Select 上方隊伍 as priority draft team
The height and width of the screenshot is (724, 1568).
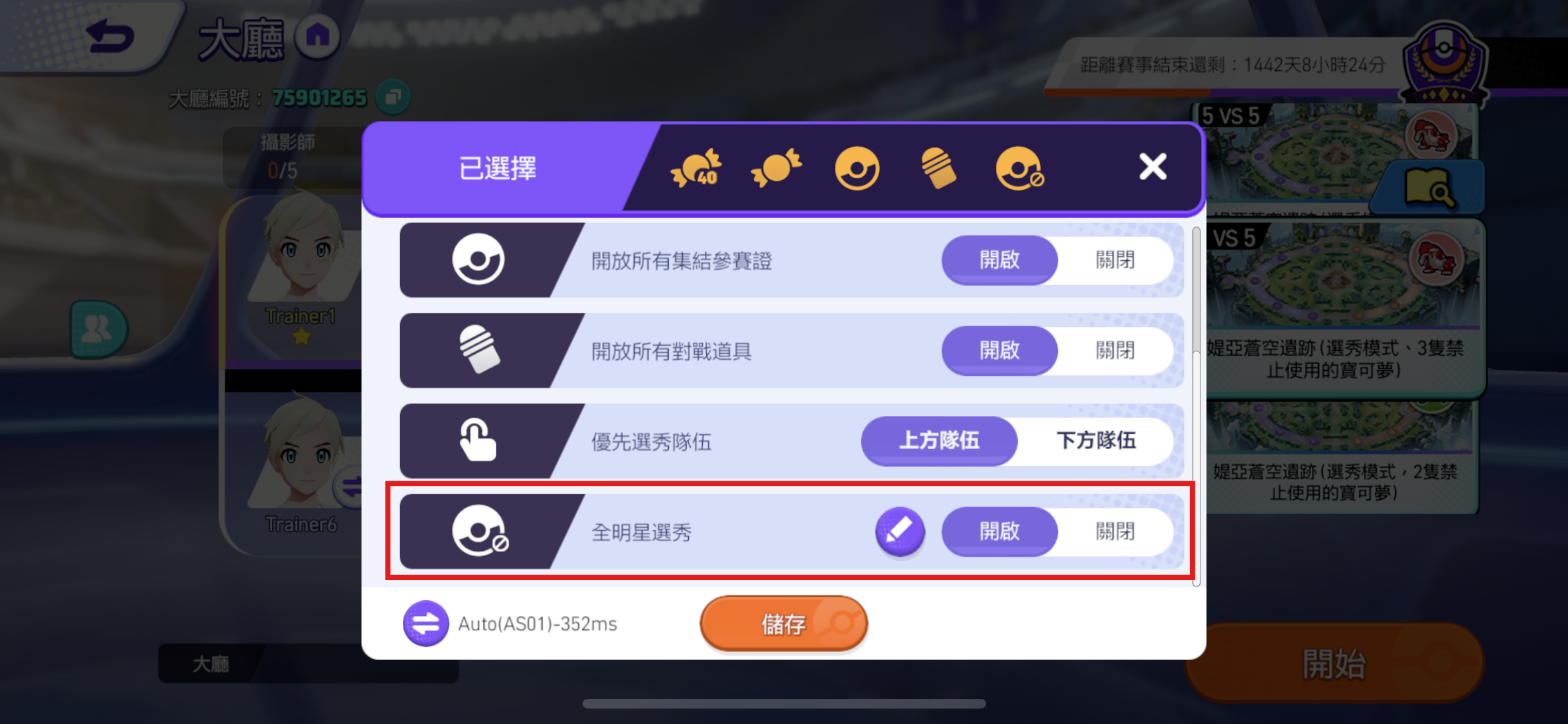pos(939,441)
